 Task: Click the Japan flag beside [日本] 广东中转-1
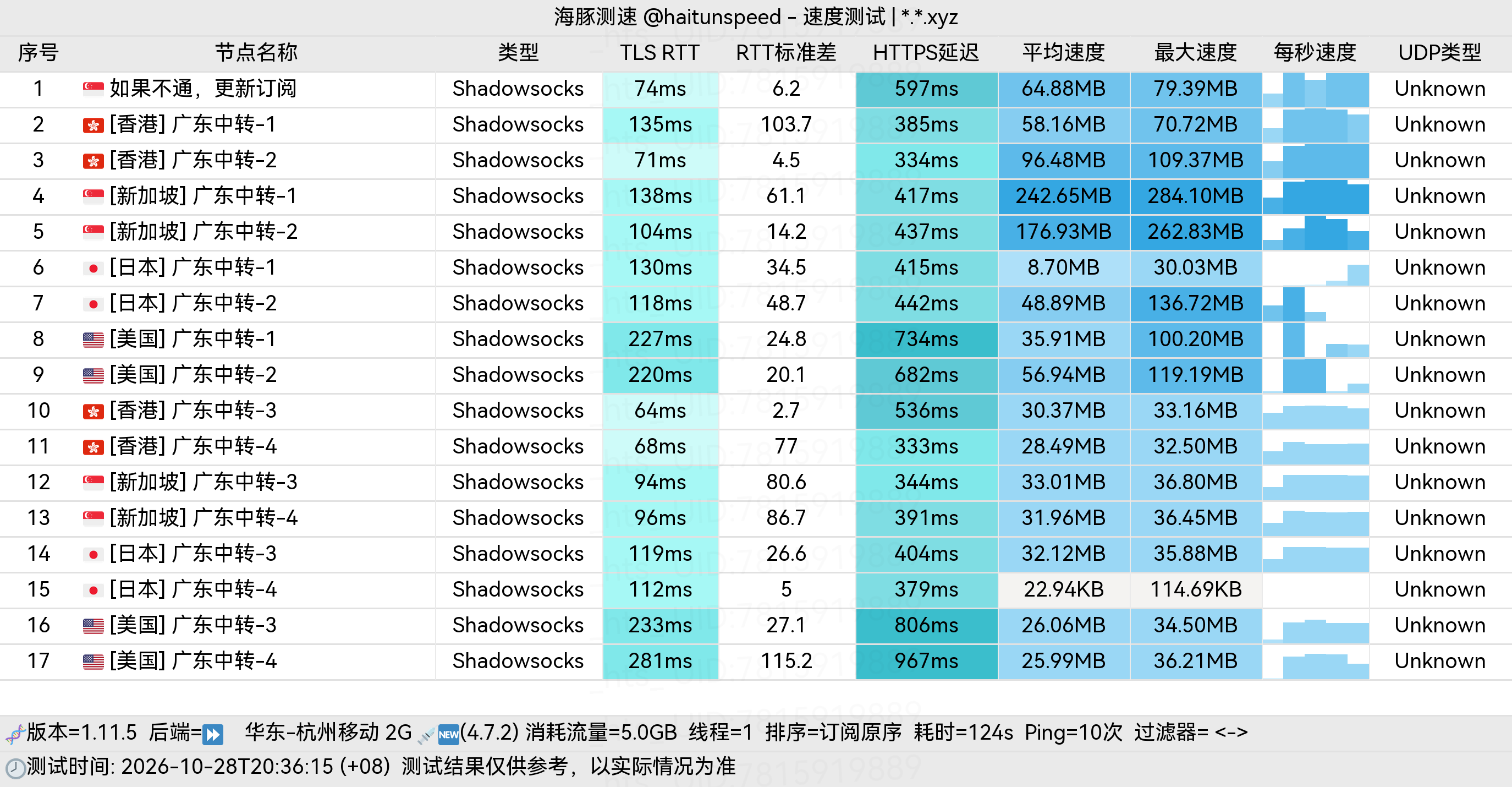click(94, 268)
